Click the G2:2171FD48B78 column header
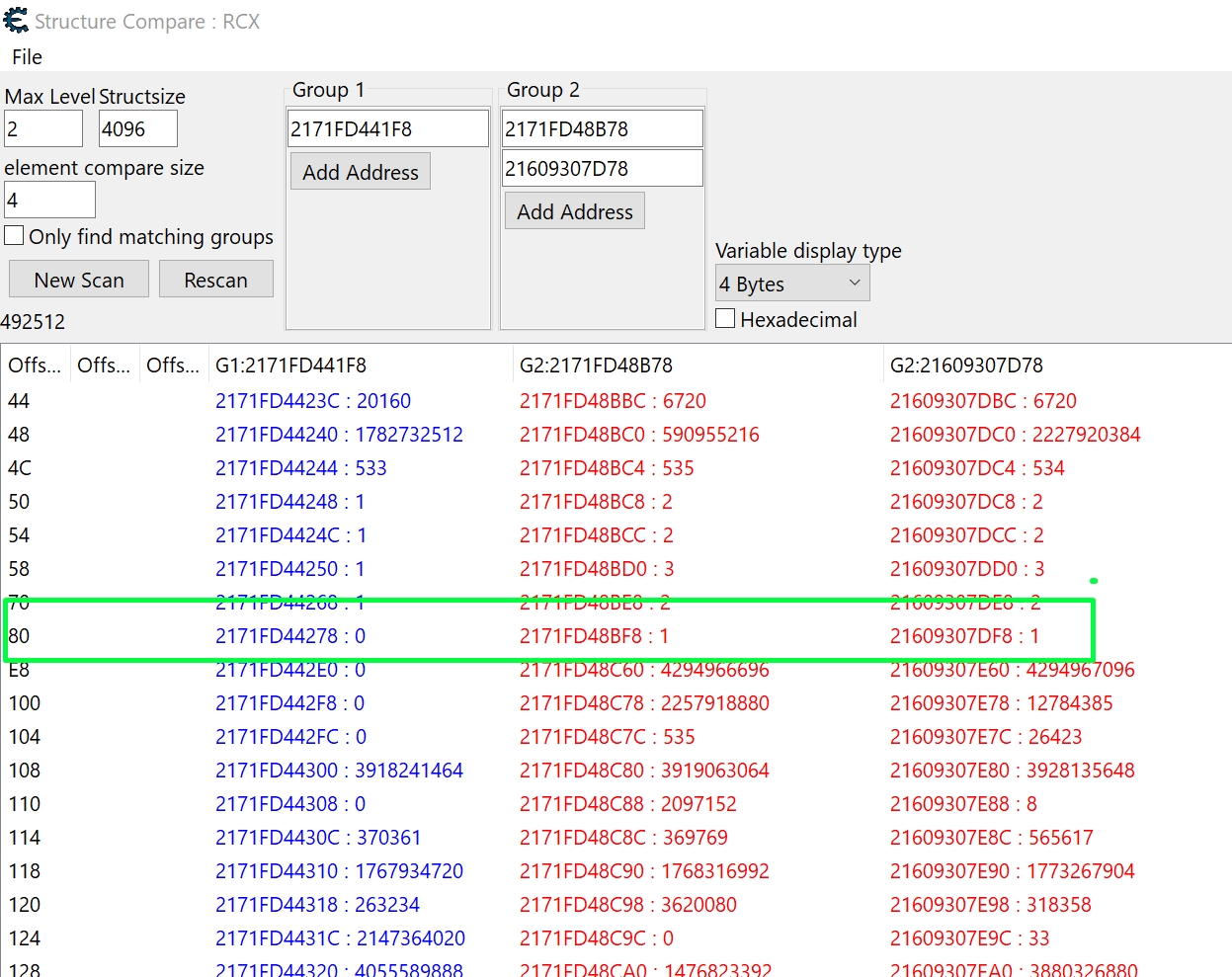Screen dimensions: 1232x977 tap(596, 366)
